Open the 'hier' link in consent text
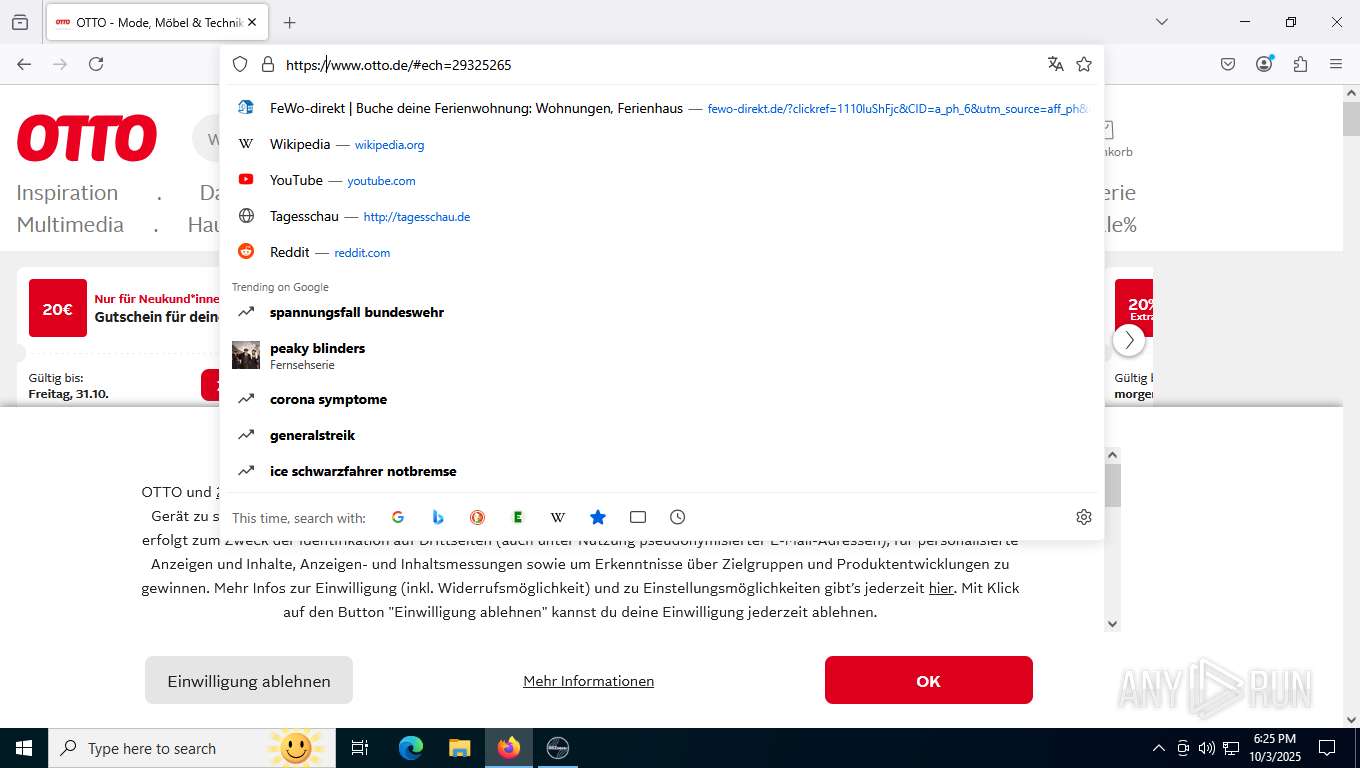The width and height of the screenshot is (1360, 768). [x=941, y=588]
